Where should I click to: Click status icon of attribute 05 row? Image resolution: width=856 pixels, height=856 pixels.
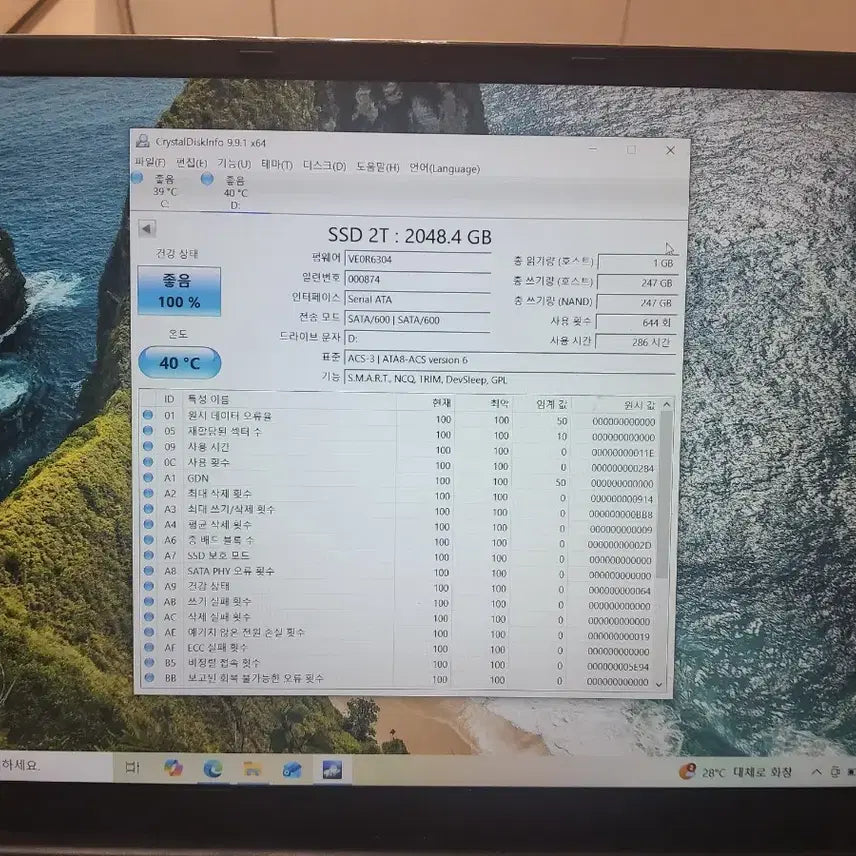coord(147,430)
